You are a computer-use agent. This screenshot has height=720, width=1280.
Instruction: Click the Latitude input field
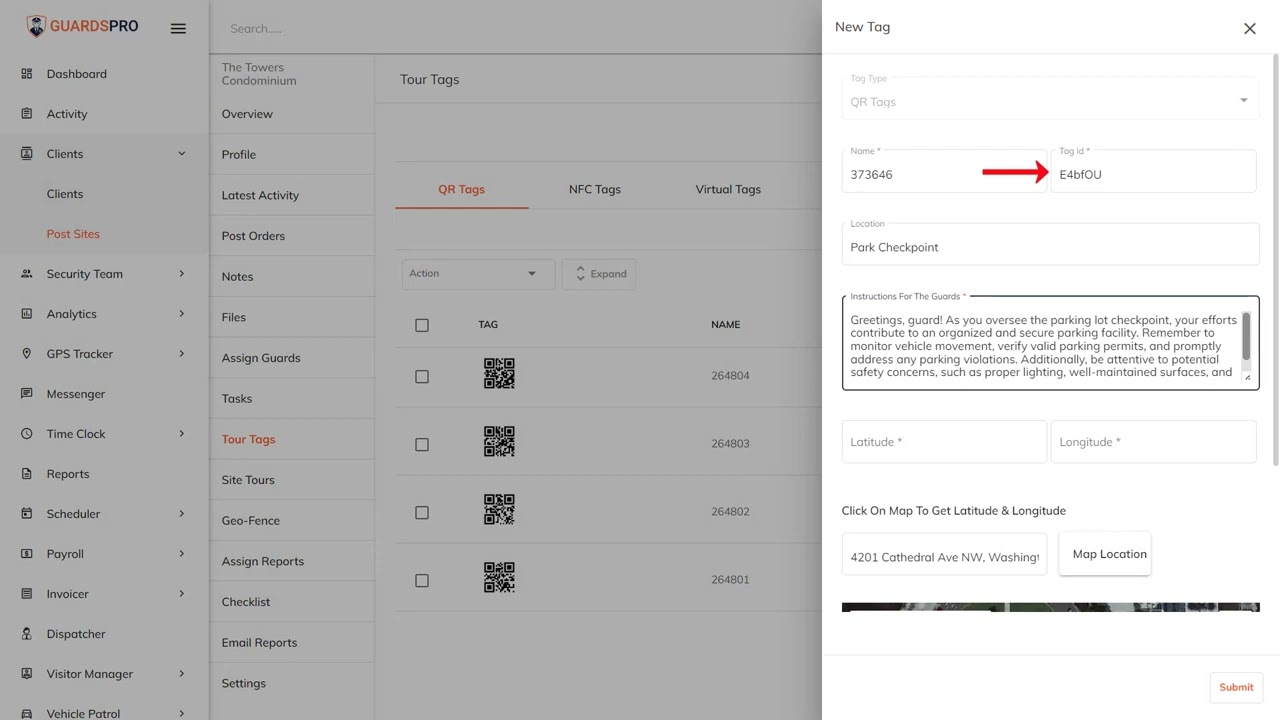[944, 442]
